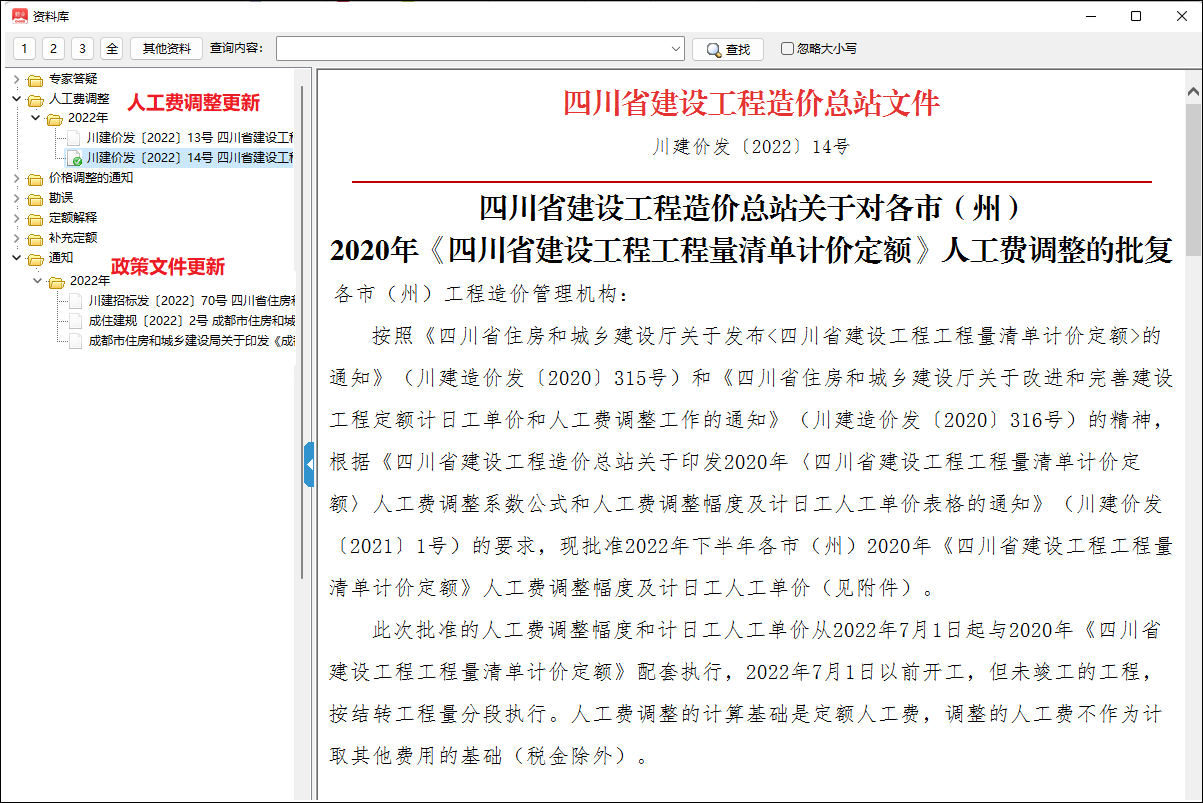Image resolution: width=1203 pixels, height=803 pixels.
Task: Select the 成都市住房和城乡建设局关于印发 document
Action: point(190,341)
